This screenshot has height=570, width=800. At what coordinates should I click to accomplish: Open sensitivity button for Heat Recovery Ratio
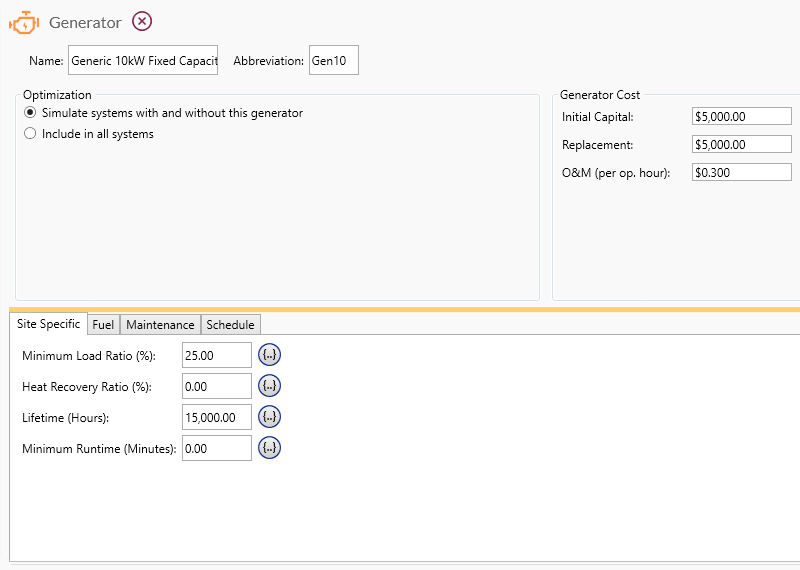tap(269, 386)
